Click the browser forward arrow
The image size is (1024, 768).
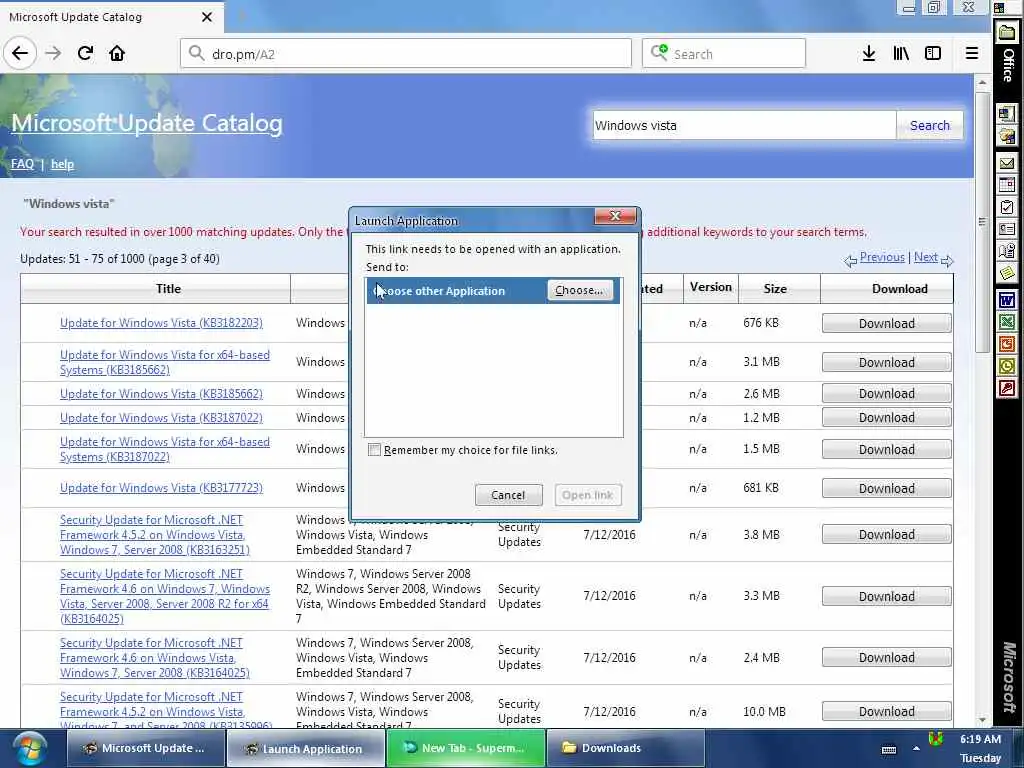[53, 54]
